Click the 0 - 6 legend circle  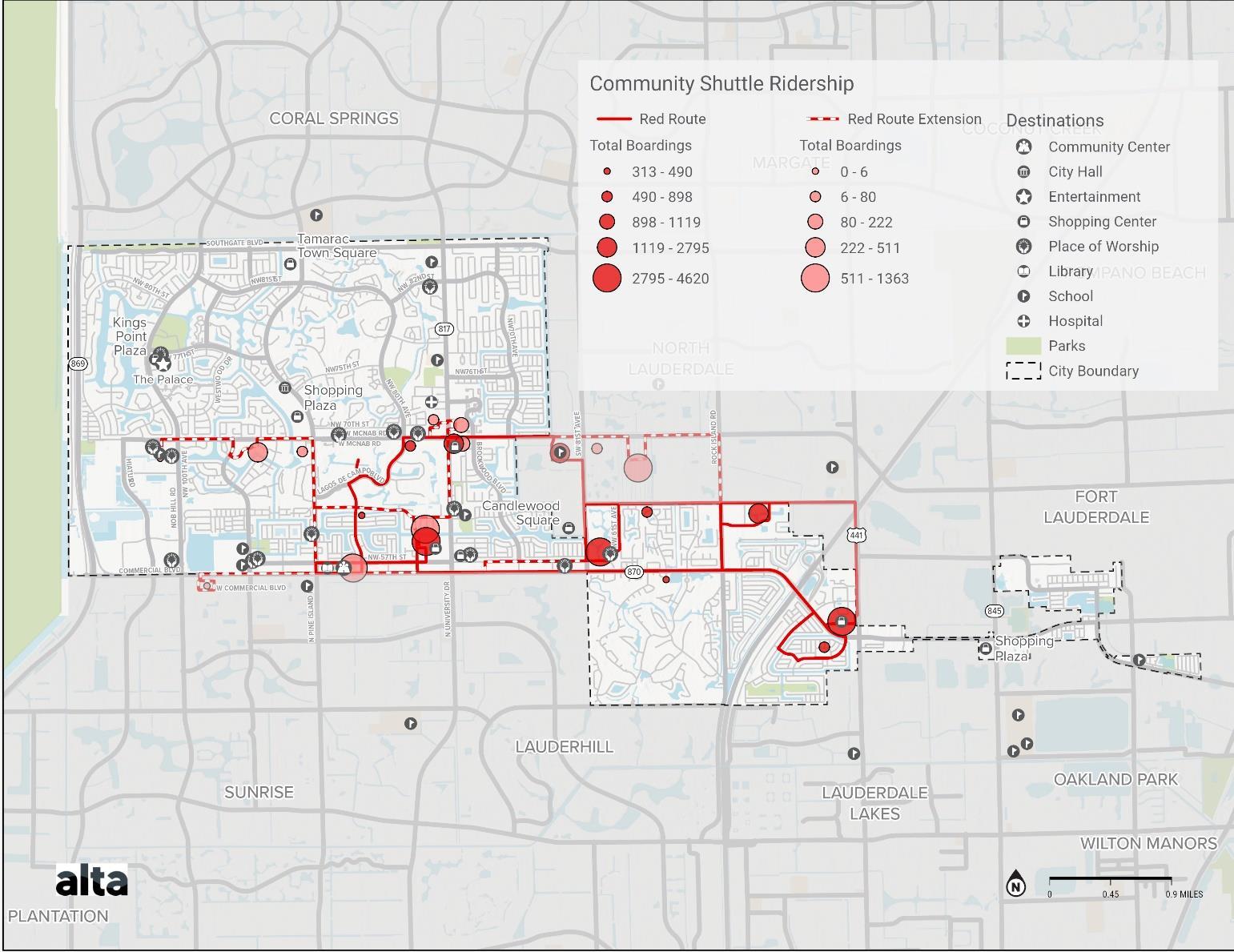click(x=815, y=171)
